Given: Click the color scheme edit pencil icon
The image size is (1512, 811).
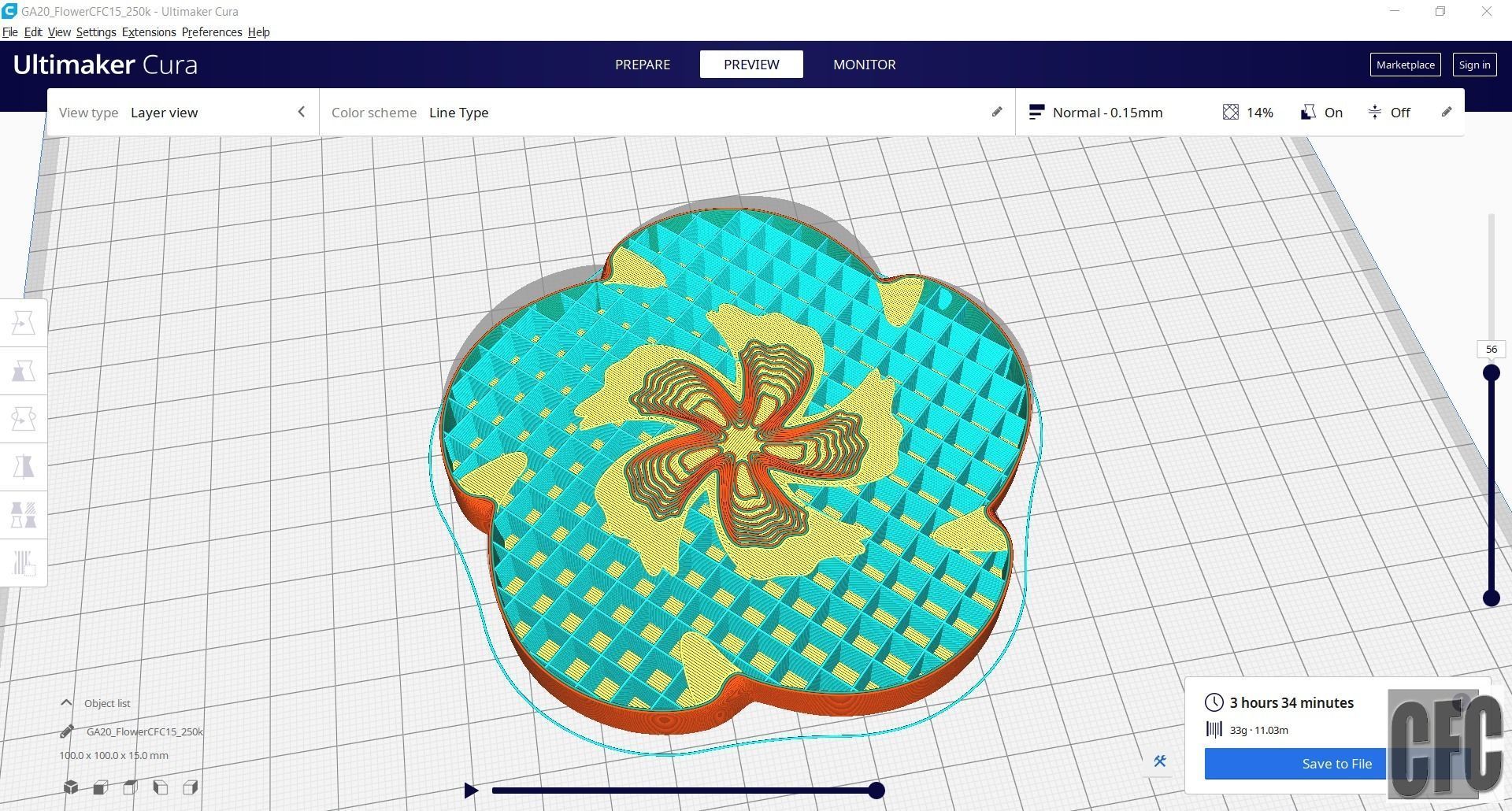Looking at the screenshot, I should coord(997,112).
